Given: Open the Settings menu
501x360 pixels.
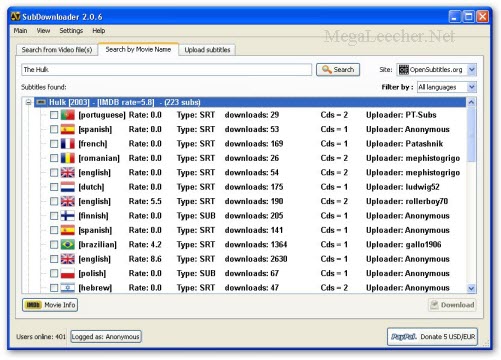Looking at the screenshot, I should point(71,31).
